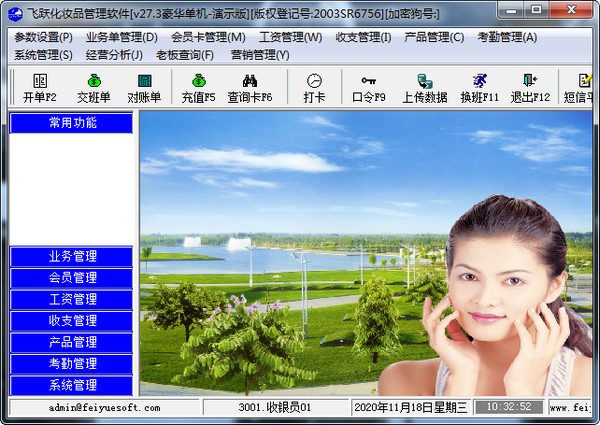Click the 10:32:52 clock display
600x425 pixels.
(x=509, y=407)
